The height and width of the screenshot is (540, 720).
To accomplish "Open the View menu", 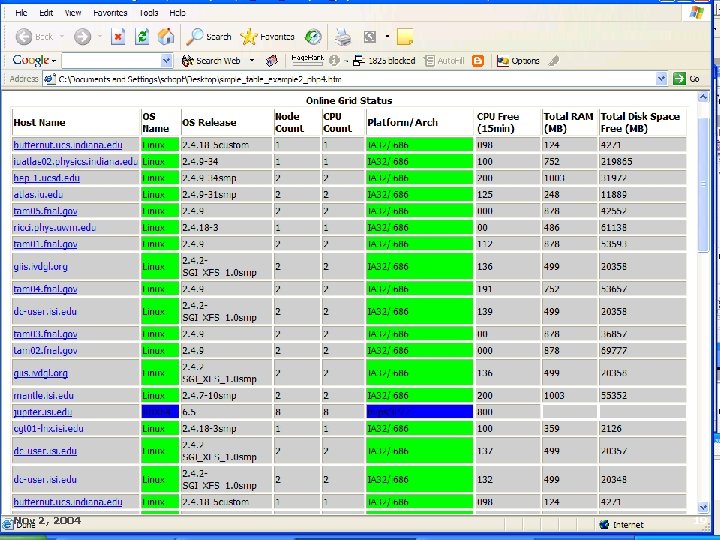I will click(73, 13).
